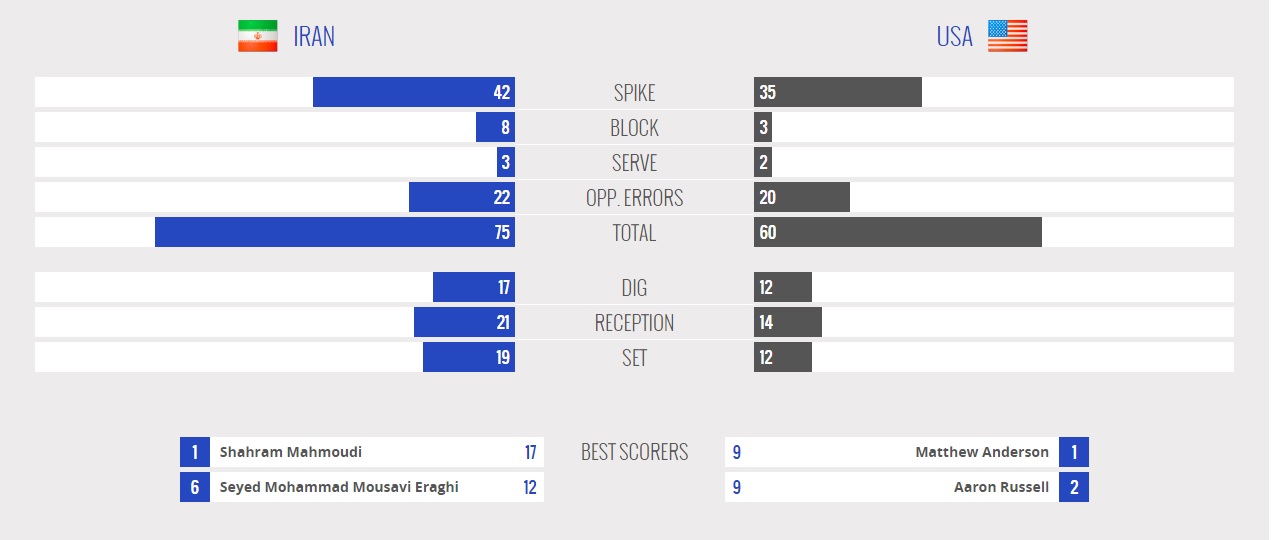This screenshot has height=540, width=1272.
Task: Click the Iran flag icon
Action: [257, 36]
